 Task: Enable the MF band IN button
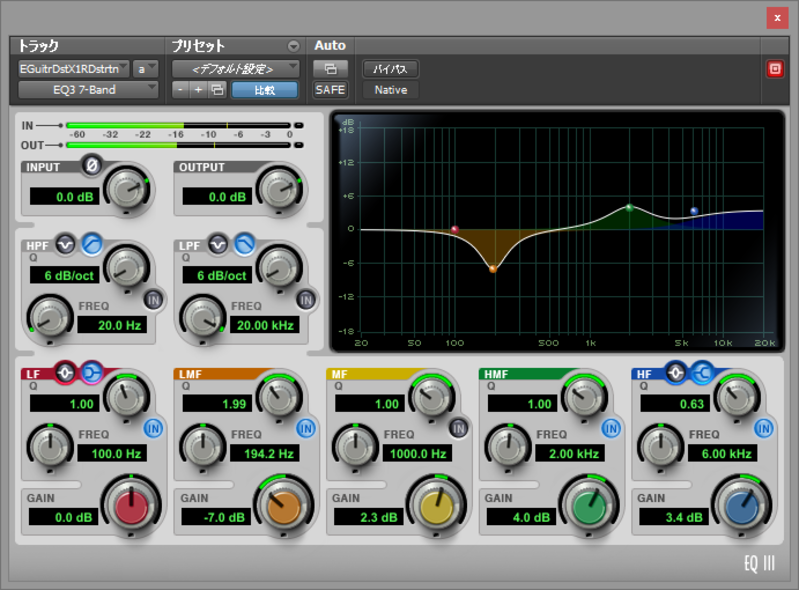pyautogui.click(x=458, y=428)
